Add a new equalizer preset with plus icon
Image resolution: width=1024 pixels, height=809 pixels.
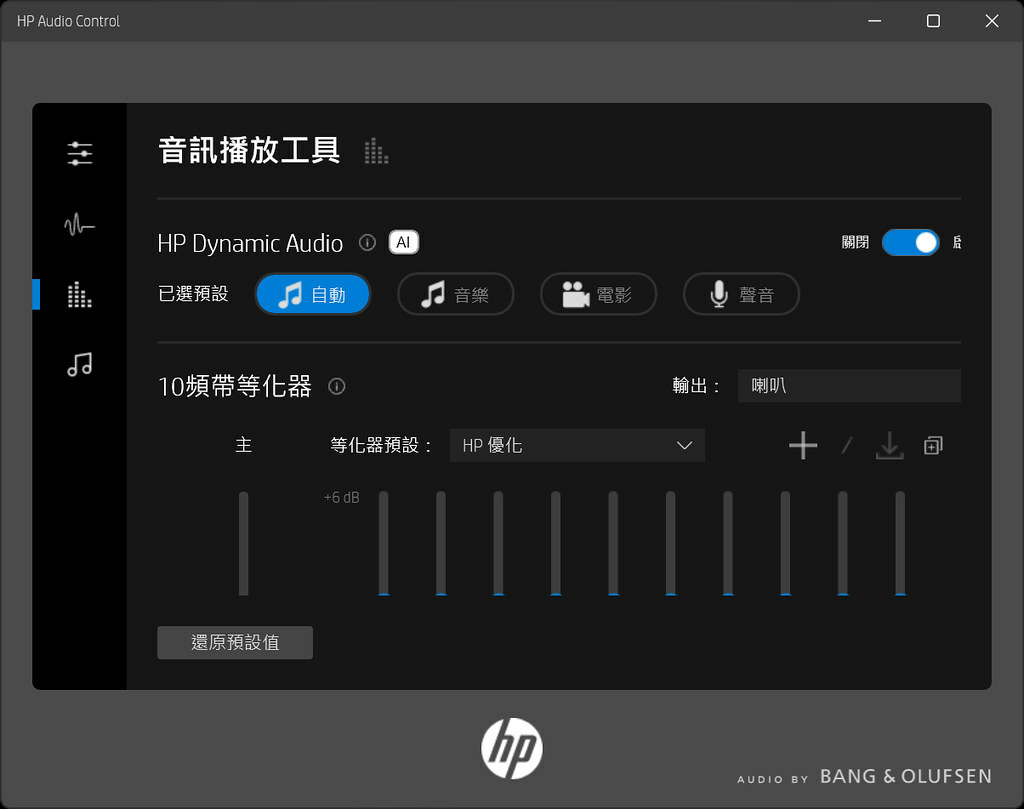click(x=803, y=445)
